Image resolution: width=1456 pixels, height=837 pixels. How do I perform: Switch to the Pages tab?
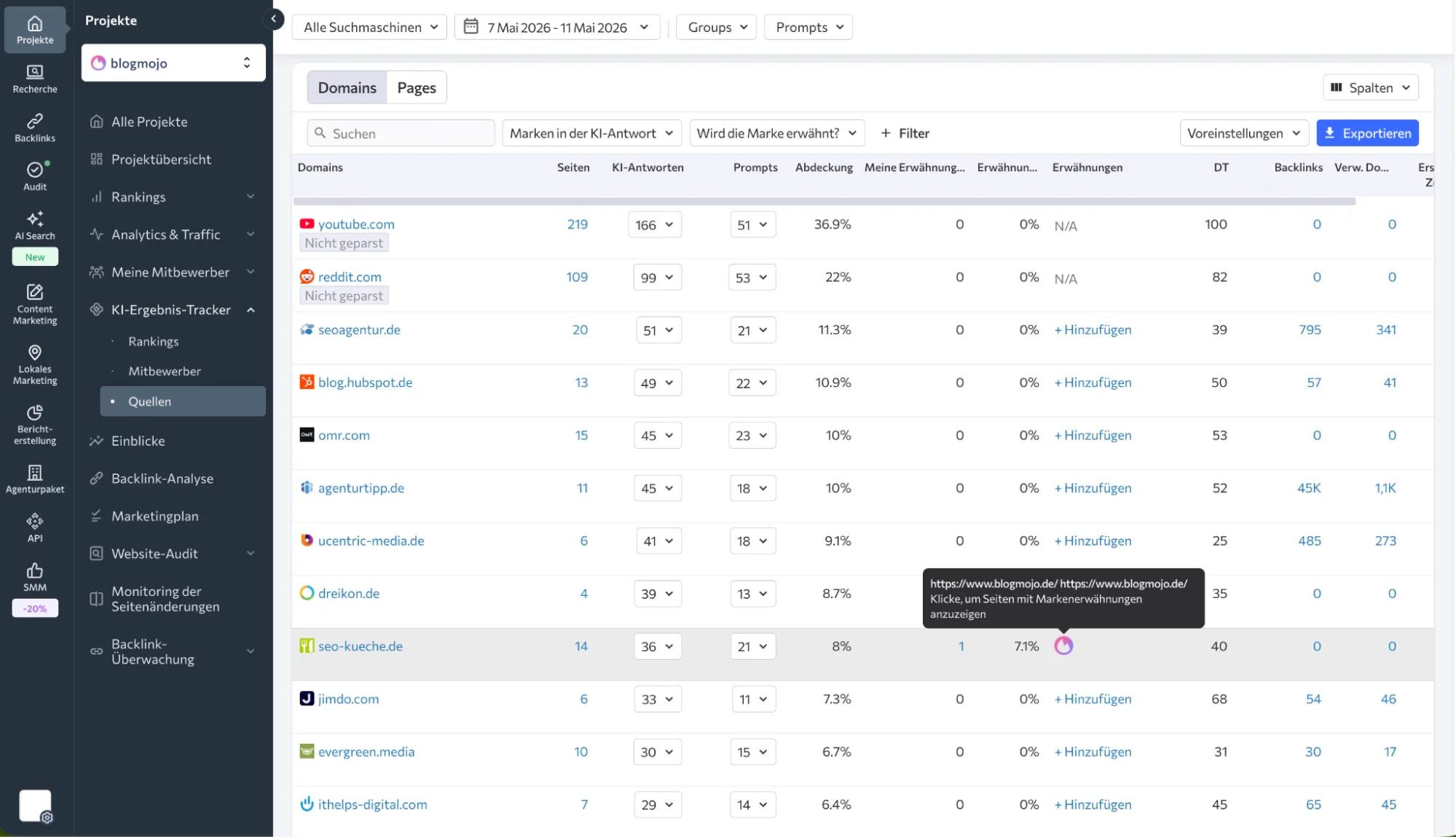click(417, 87)
